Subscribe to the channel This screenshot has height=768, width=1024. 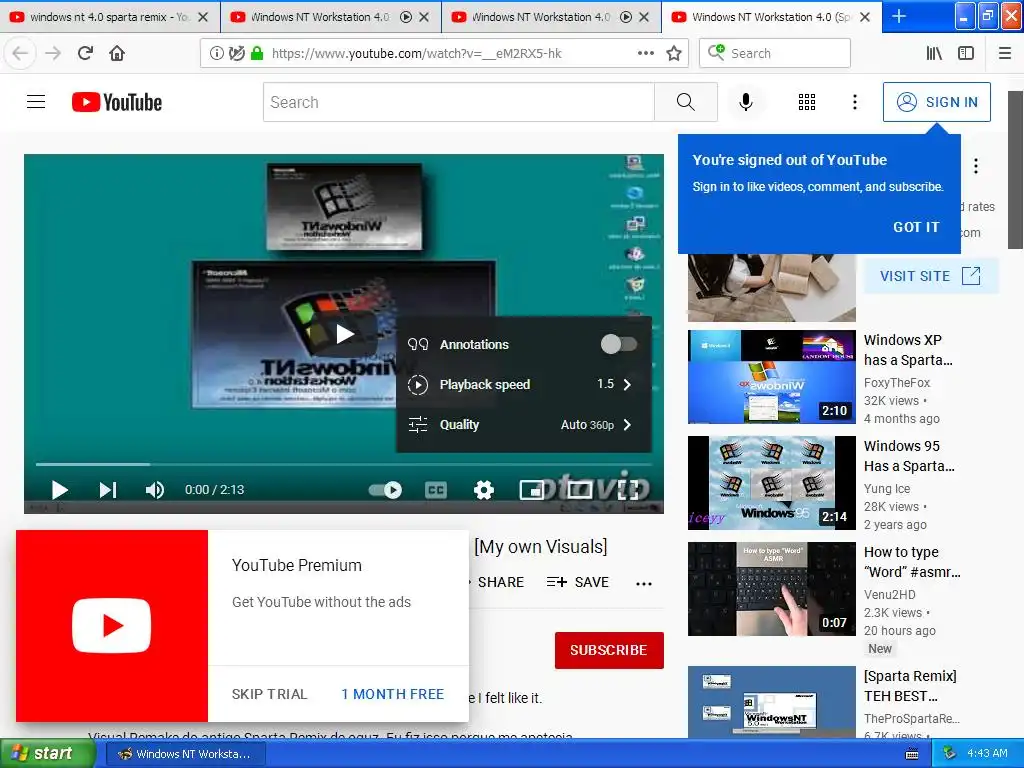609,650
